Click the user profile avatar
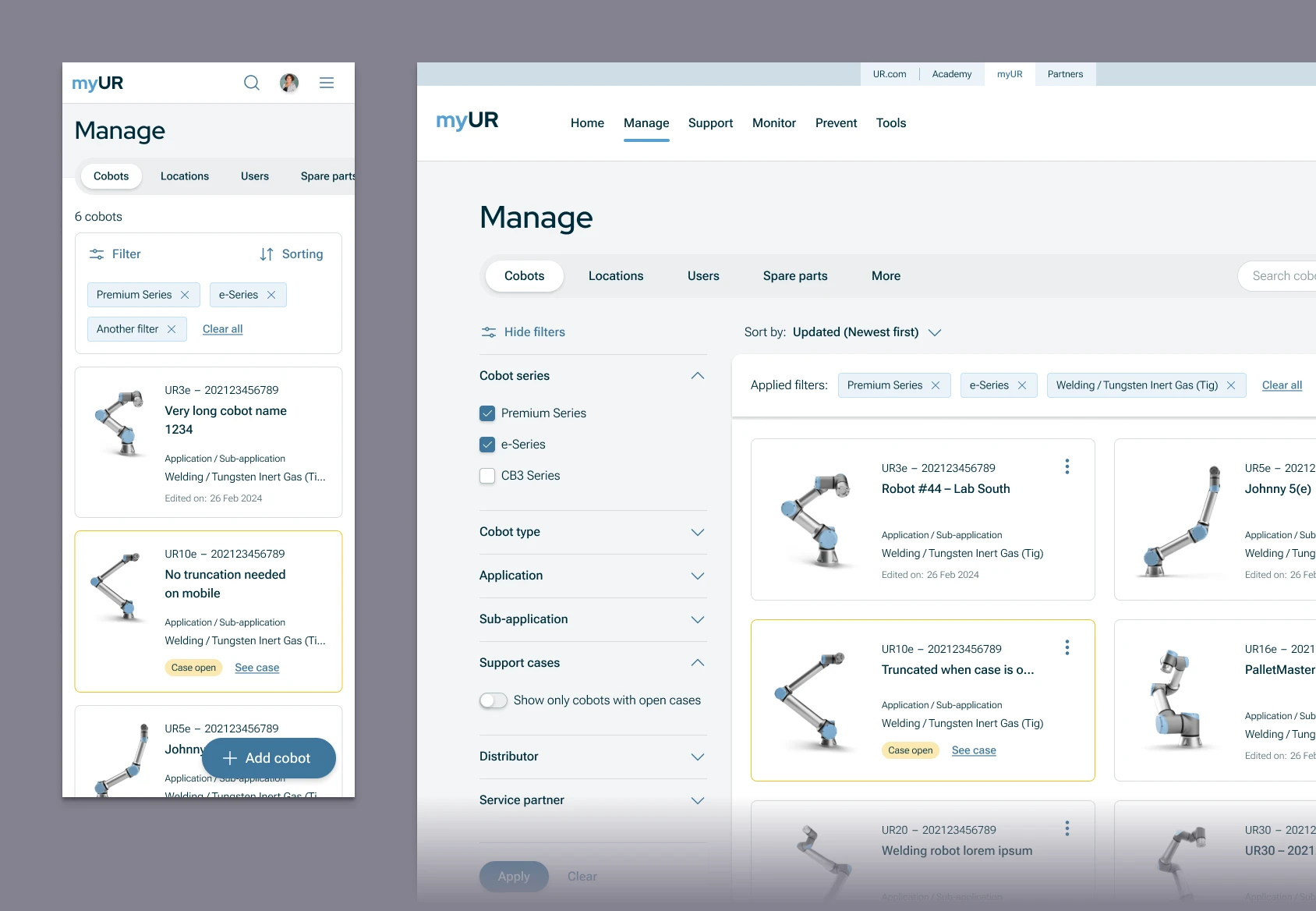The width and height of the screenshot is (1316, 911). pyautogui.click(x=289, y=83)
